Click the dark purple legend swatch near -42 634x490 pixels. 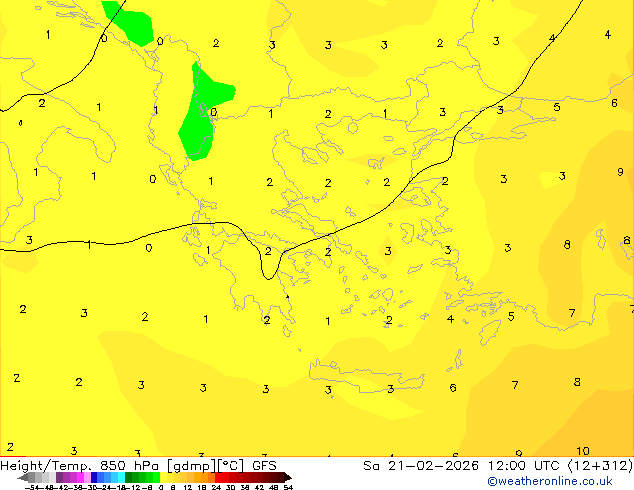pos(59,477)
